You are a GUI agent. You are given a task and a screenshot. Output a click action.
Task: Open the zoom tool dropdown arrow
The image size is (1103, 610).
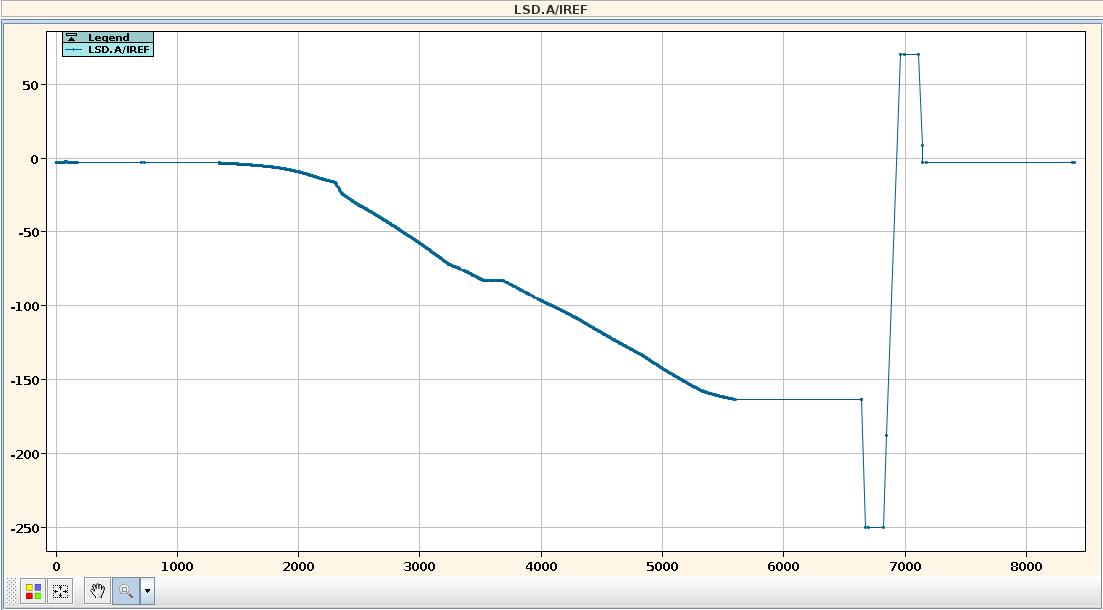[148, 591]
